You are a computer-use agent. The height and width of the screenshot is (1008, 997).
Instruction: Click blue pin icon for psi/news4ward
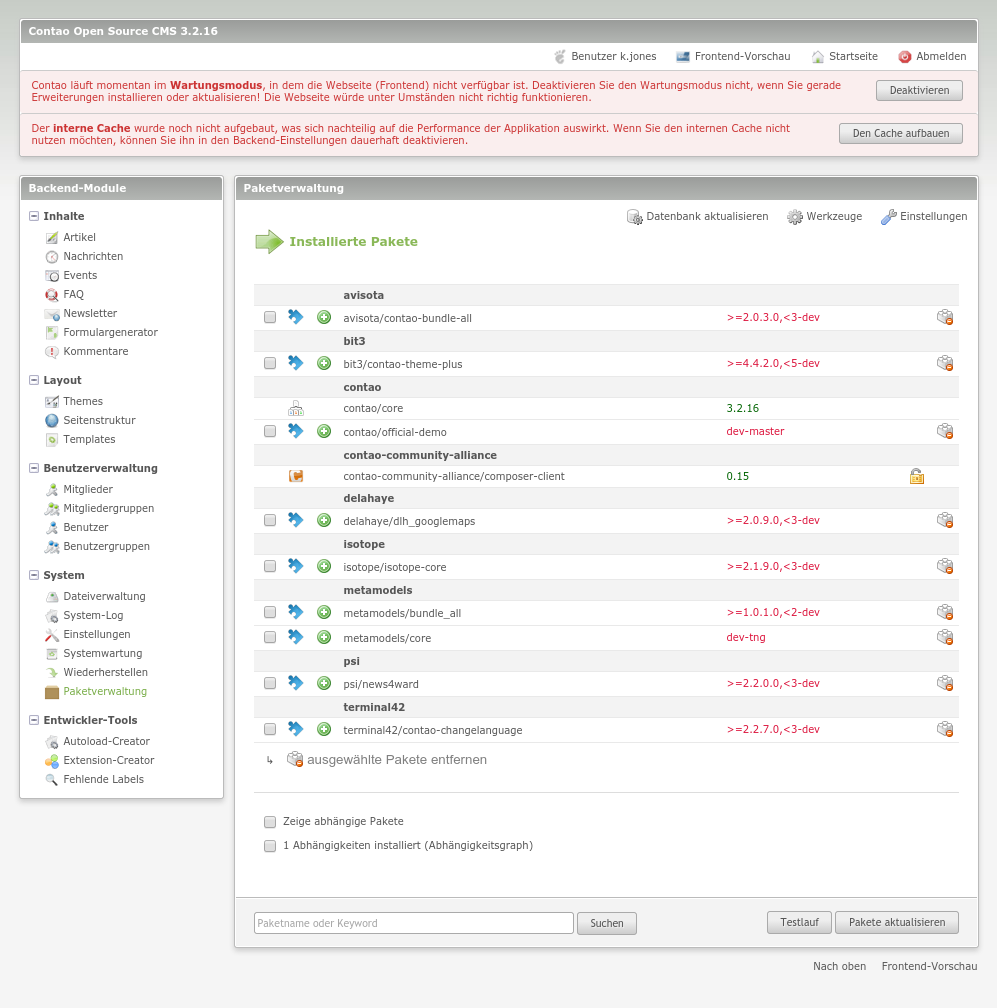pos(295,683)
